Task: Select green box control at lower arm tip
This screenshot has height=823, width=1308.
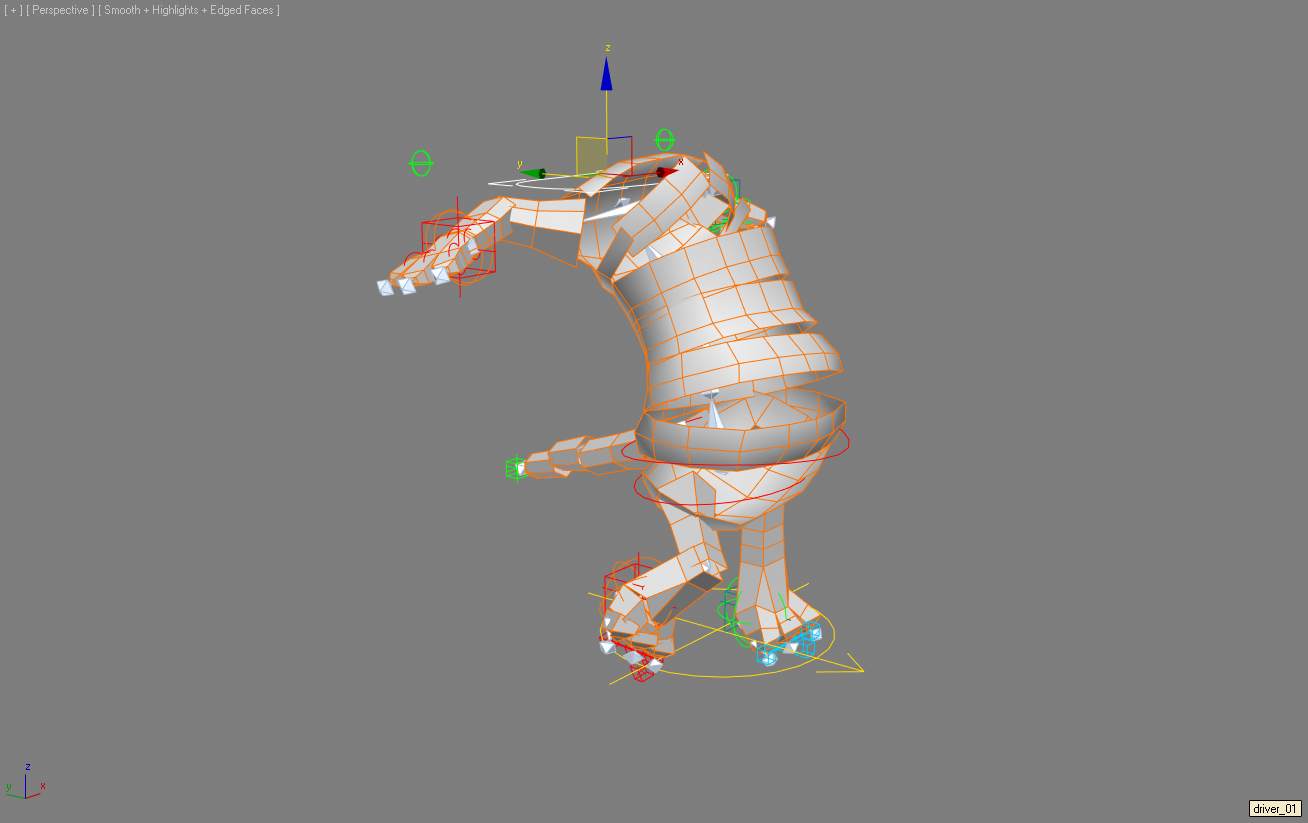Action: pos(516,468)
